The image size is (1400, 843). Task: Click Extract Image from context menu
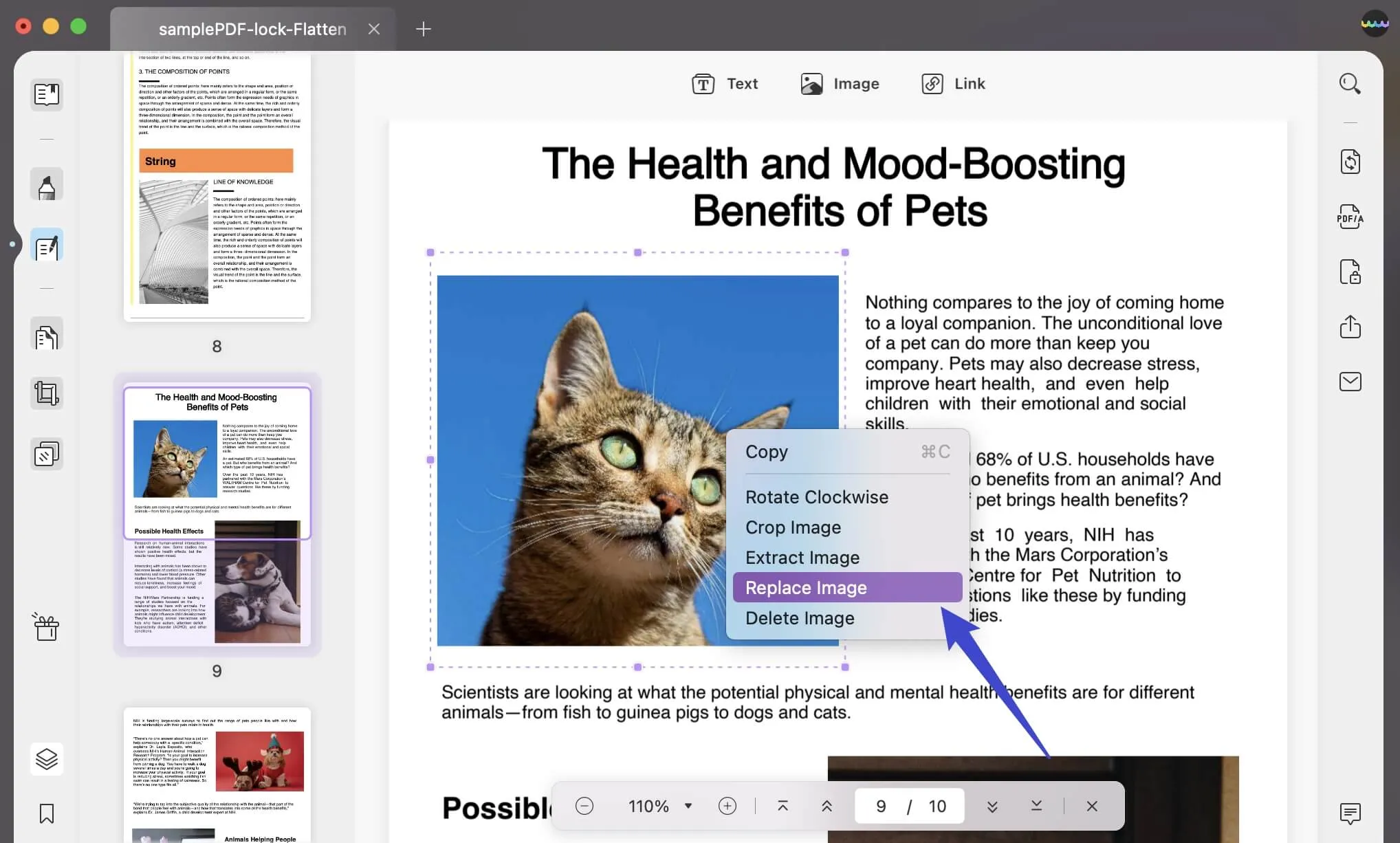802,557
